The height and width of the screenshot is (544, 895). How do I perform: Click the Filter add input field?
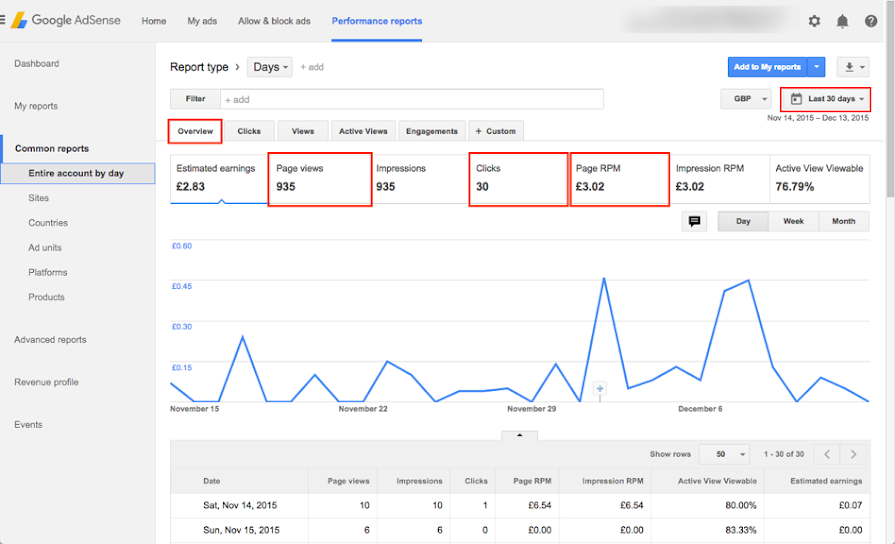pyautogui.click(x=412, y=99)
